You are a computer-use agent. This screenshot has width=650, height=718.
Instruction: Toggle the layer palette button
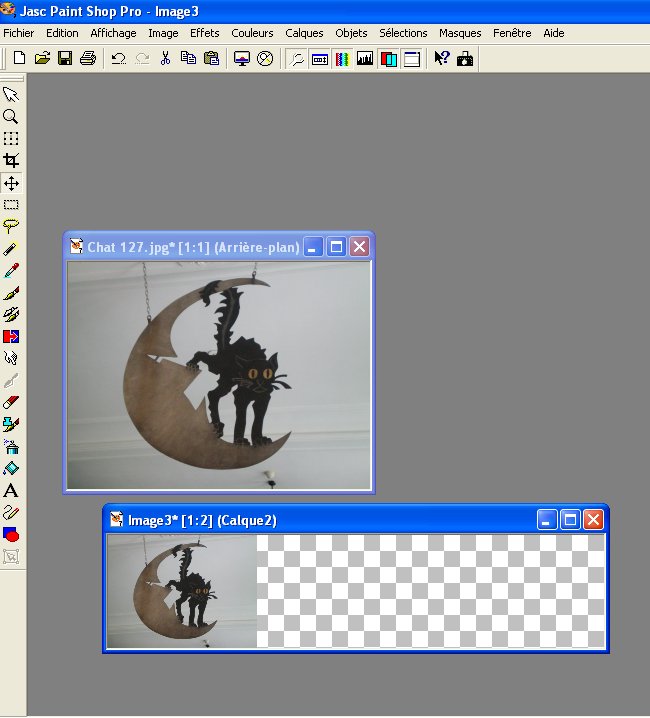[x=388, y=59]
